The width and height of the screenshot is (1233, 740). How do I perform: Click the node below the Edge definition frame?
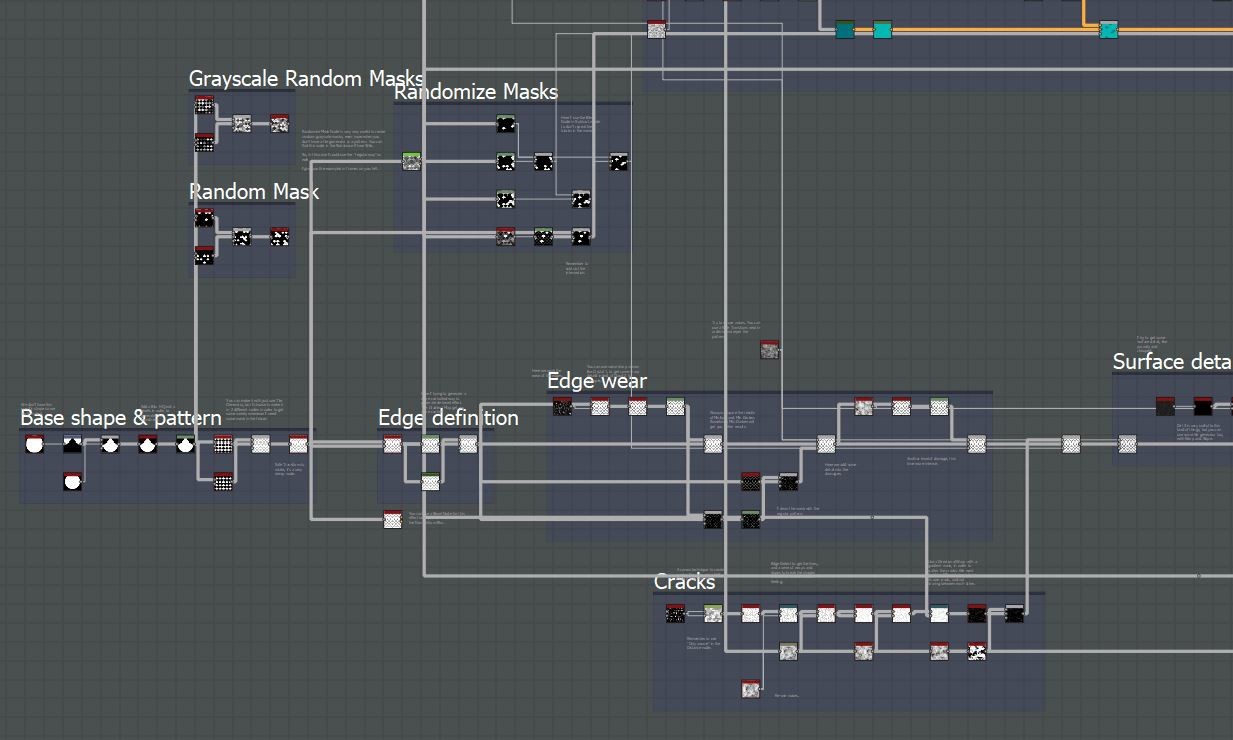tap(393, 519)
